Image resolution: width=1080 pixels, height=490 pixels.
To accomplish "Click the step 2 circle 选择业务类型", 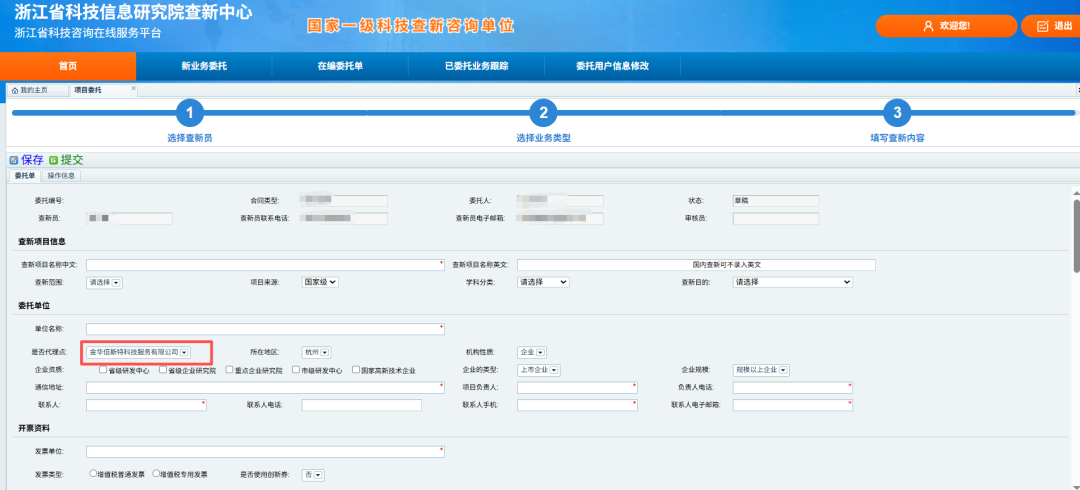I will coord(542,113).
